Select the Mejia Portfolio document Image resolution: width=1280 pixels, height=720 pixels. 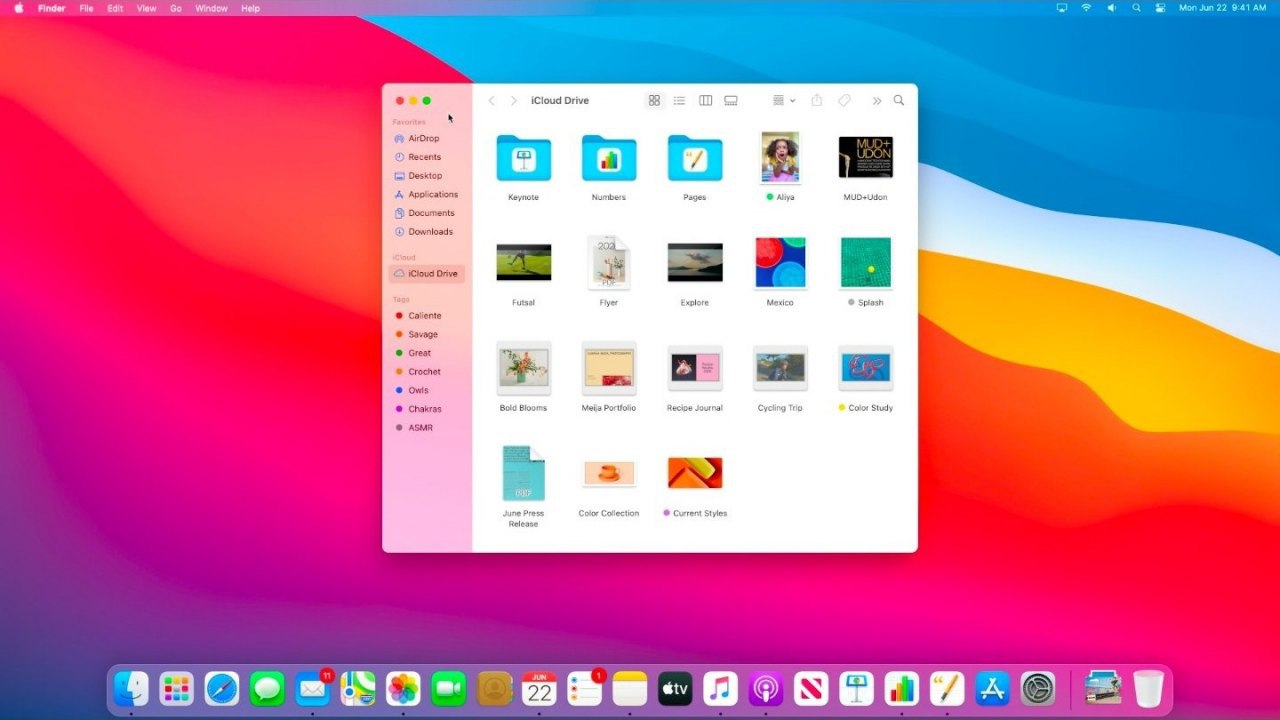click(x=609, y=368)
